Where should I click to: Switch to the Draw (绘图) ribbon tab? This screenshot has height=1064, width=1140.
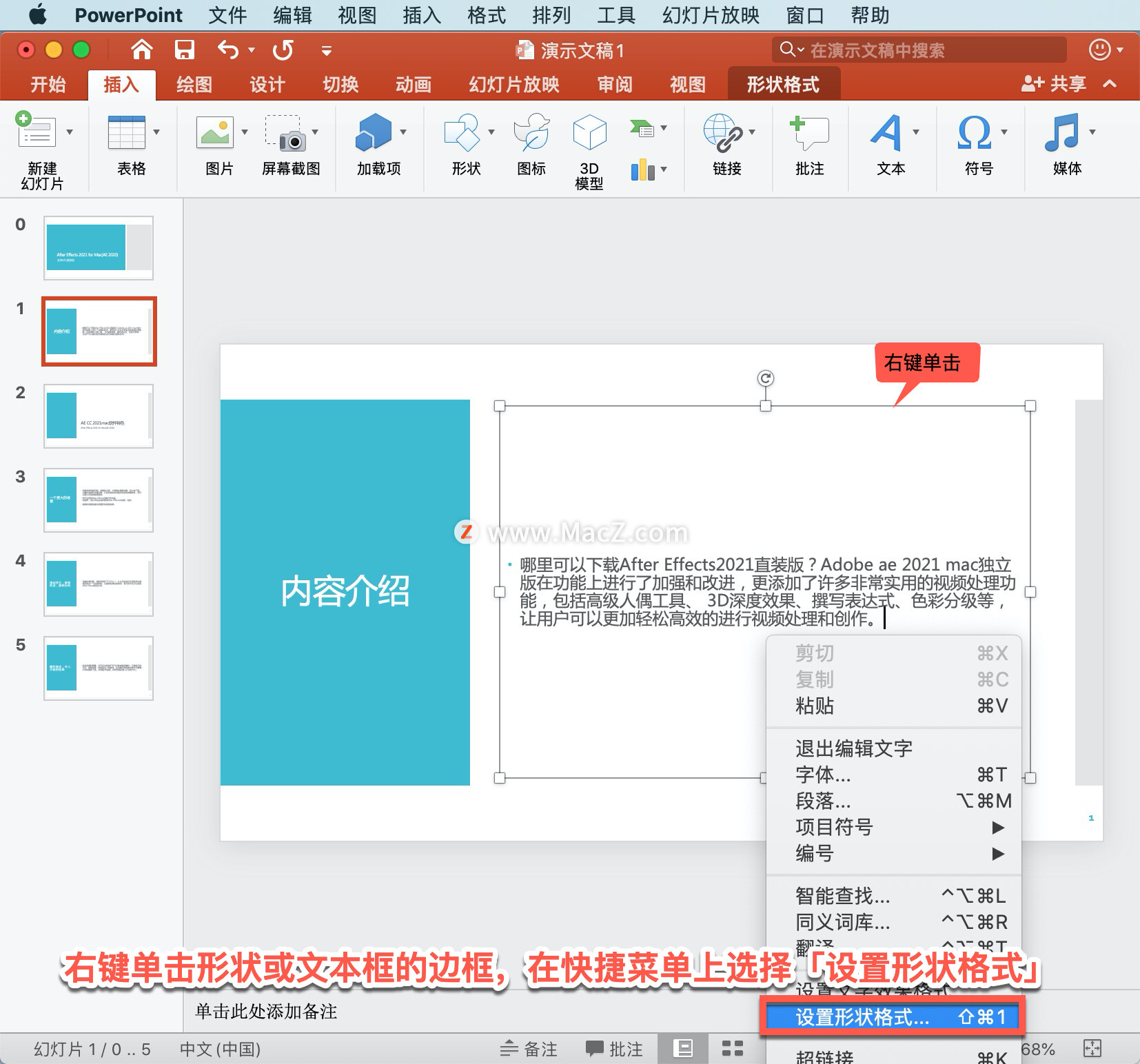tap(194, 85)
